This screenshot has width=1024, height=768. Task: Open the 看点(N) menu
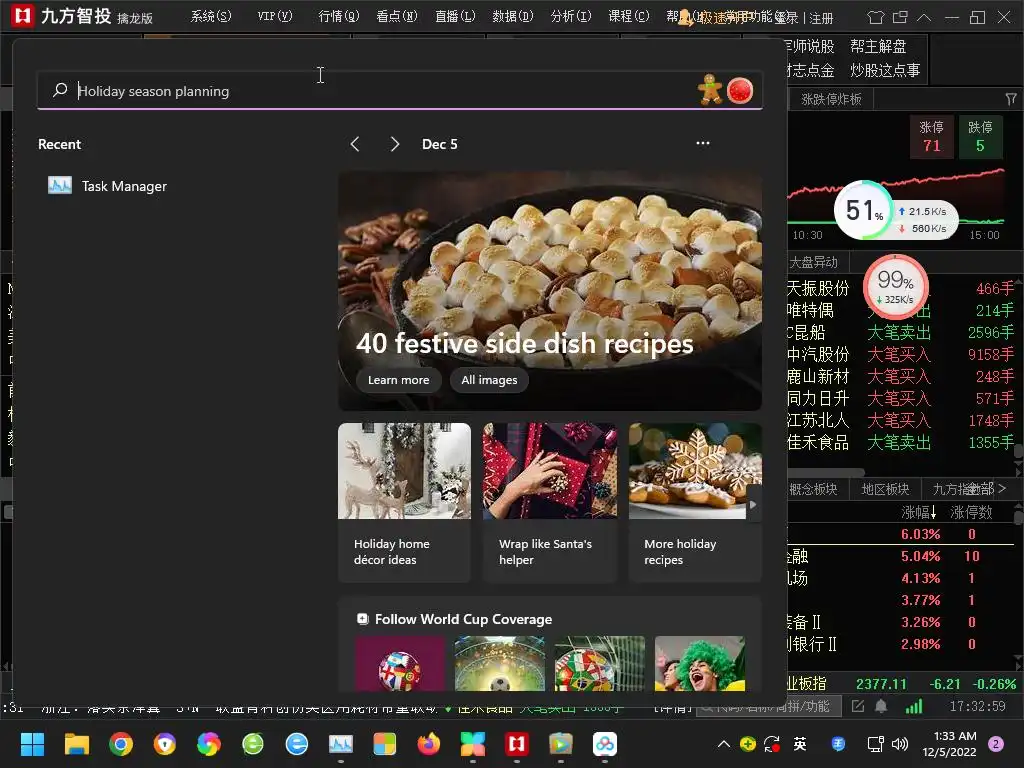(397, 16)
